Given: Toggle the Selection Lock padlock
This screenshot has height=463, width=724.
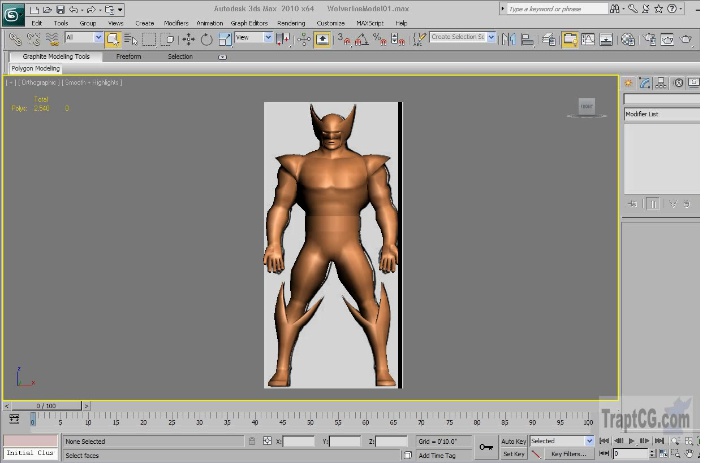Looking at the screenshot, I should point(252,441).
